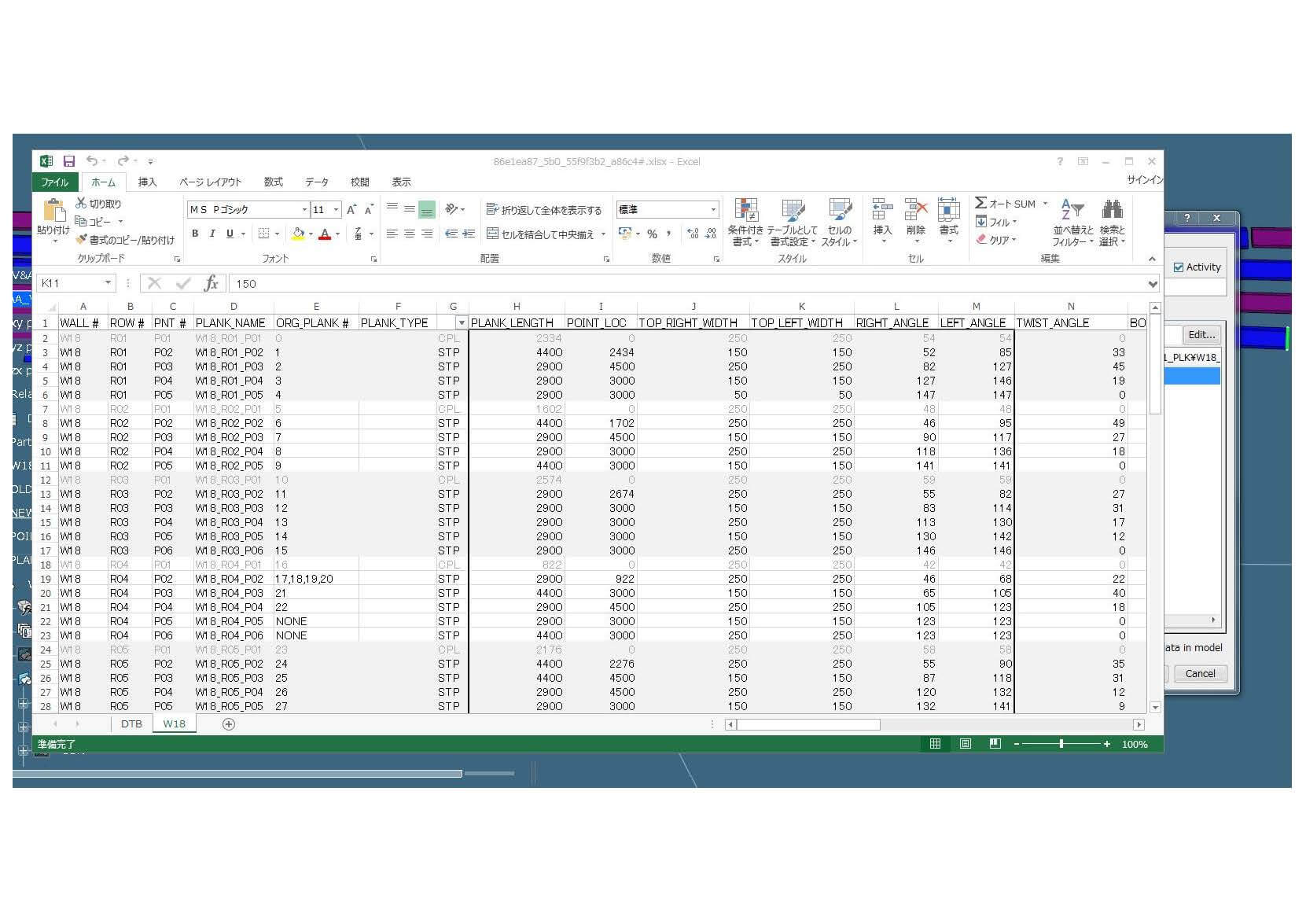Viewport: 1306px width, 924px height.
Task: Click the Find & Select binoculars icon
Action: (1112, 209)
